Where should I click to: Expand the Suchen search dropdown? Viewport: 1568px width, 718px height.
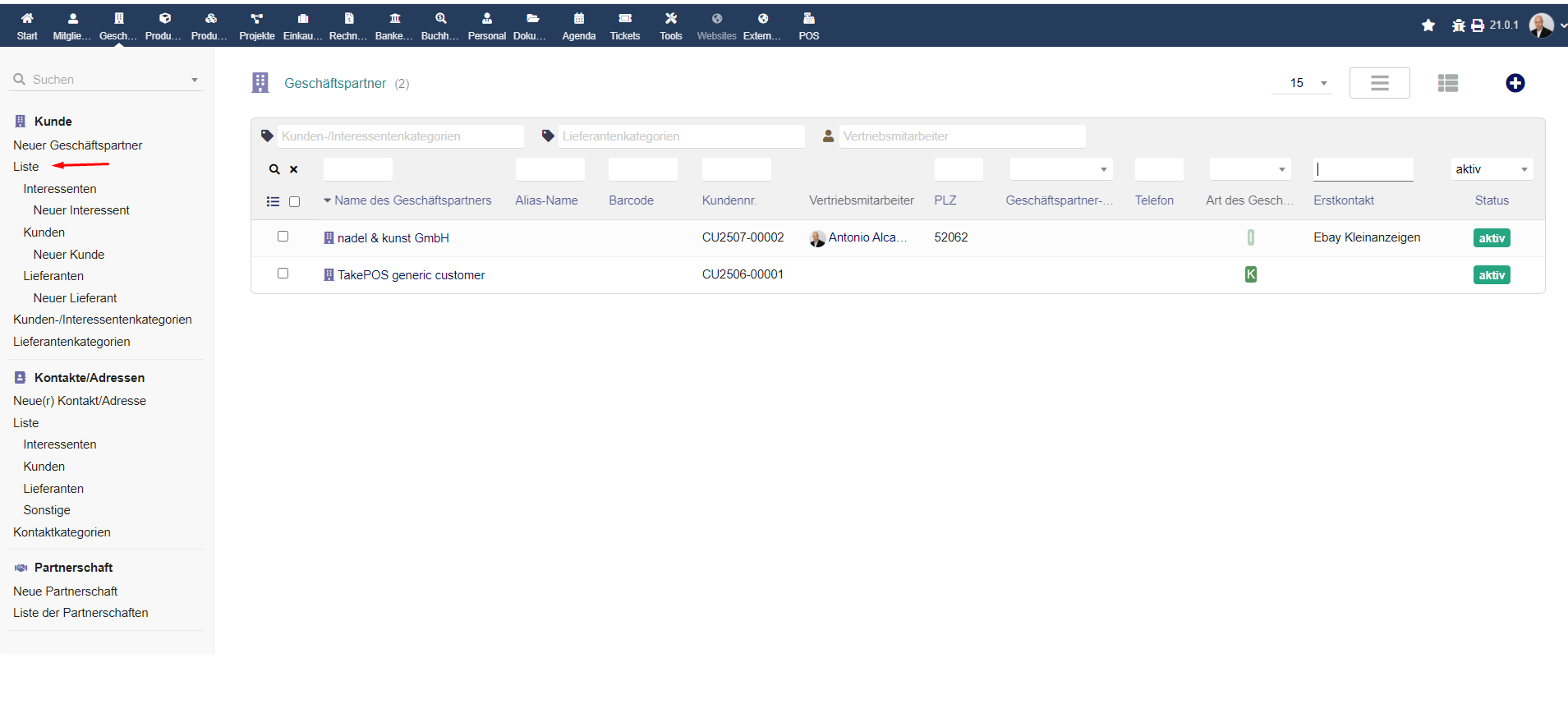195,80
